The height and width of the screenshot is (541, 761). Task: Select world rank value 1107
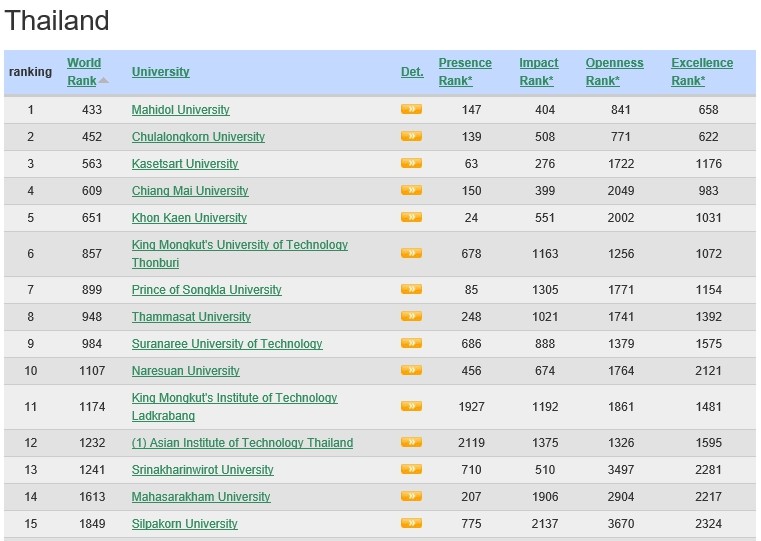(x=92, y=371)
